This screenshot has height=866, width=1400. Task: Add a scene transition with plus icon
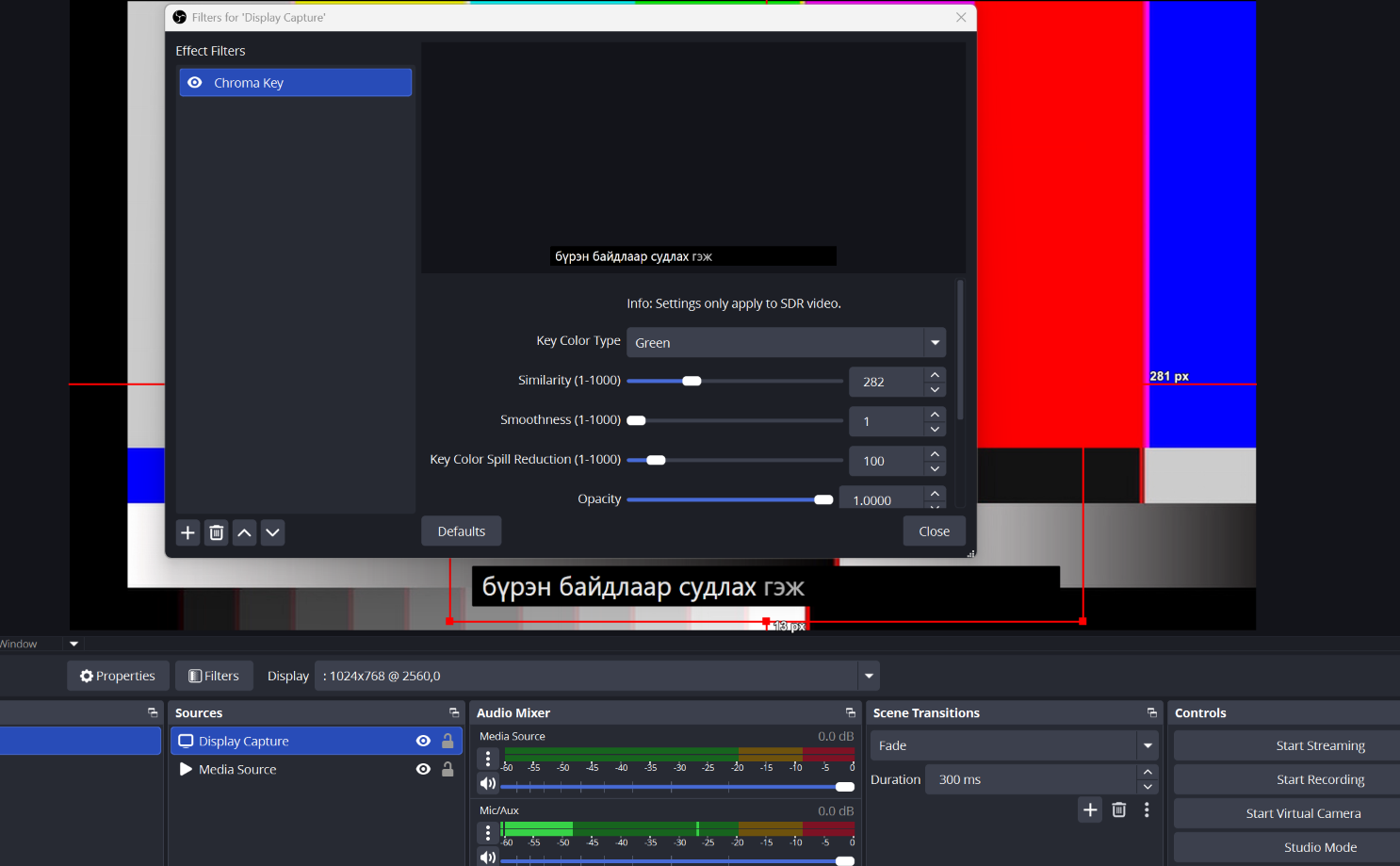pyautogui.click(x=1090, y=809)
